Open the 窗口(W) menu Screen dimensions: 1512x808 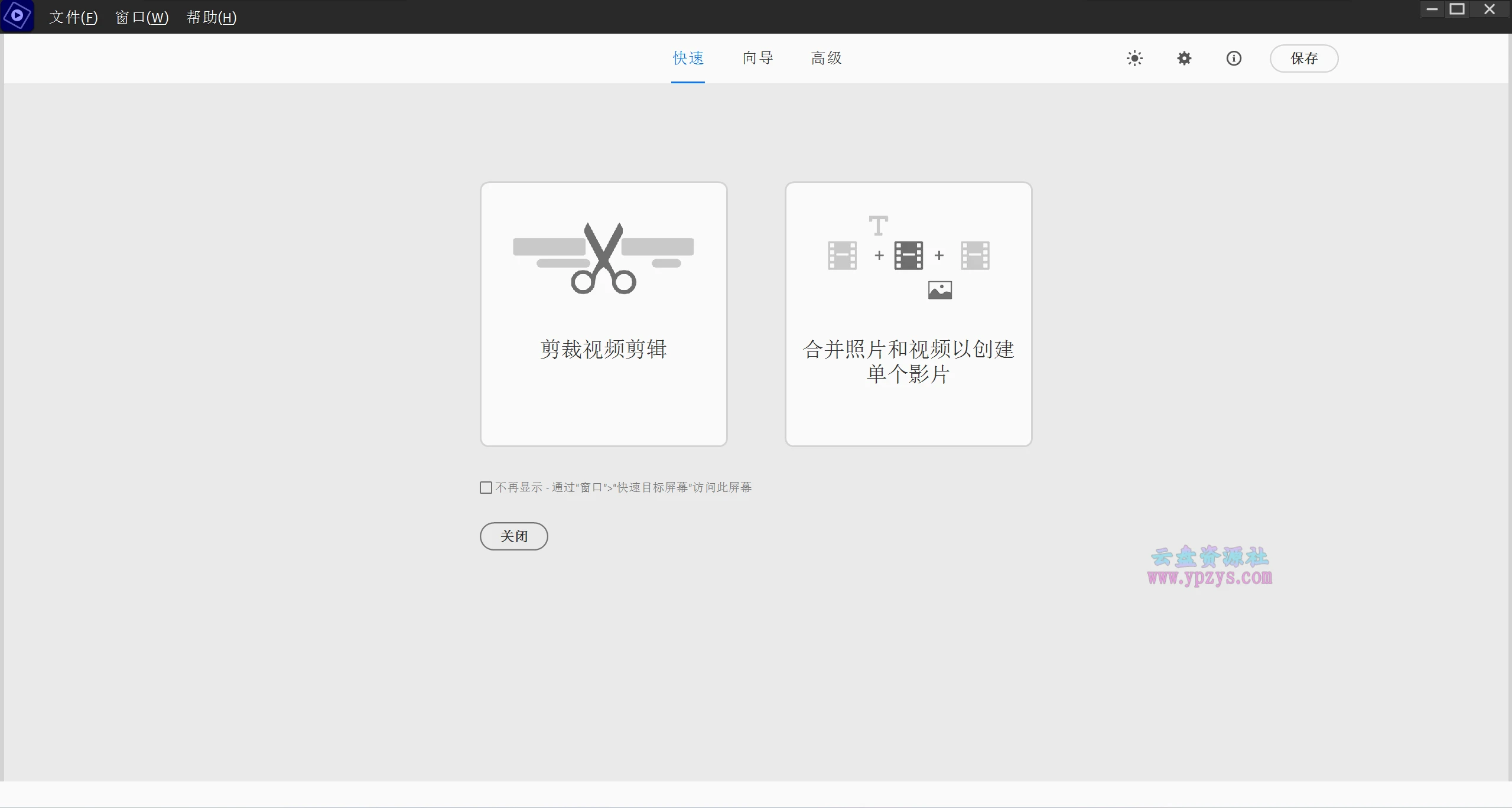tap(141, 17)
